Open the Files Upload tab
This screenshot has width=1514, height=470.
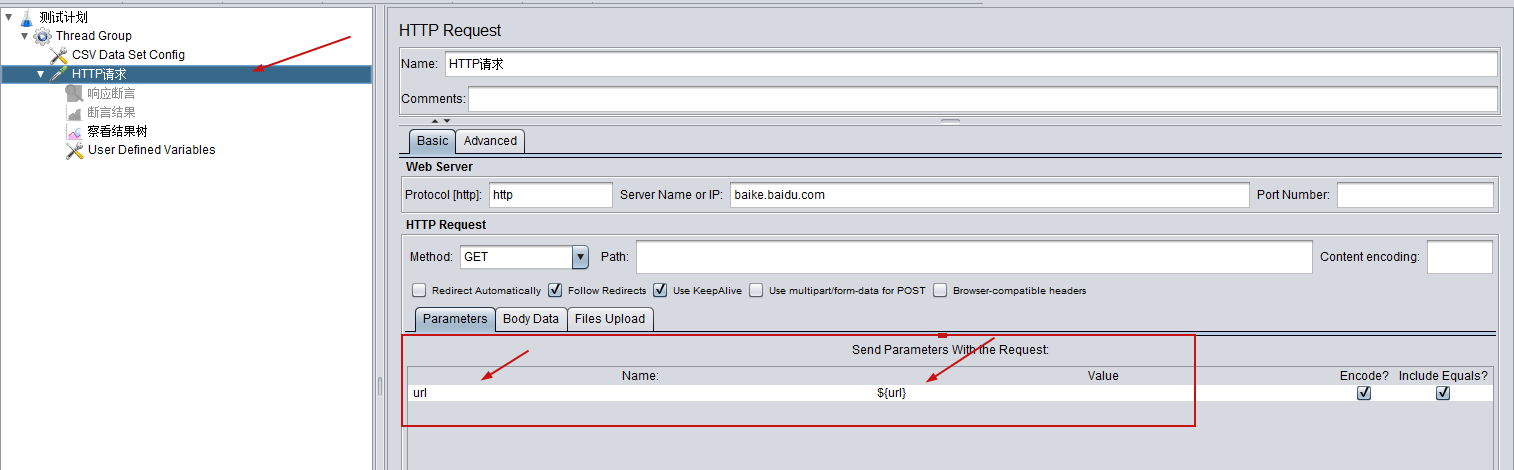tap(610, 319)
